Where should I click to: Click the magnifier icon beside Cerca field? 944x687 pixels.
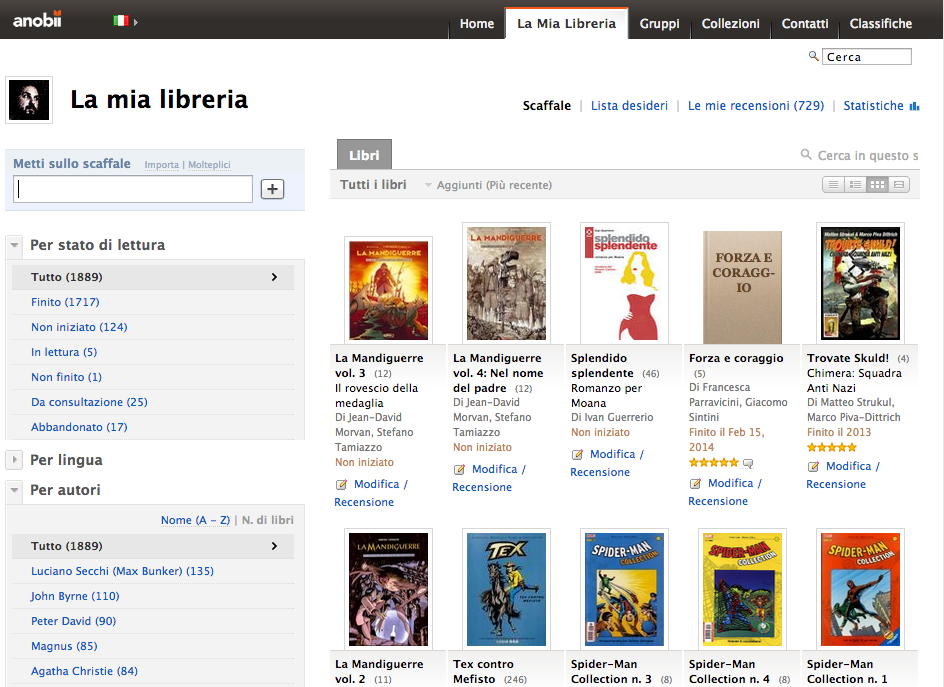pyautogui.click(x=814, y=57)
